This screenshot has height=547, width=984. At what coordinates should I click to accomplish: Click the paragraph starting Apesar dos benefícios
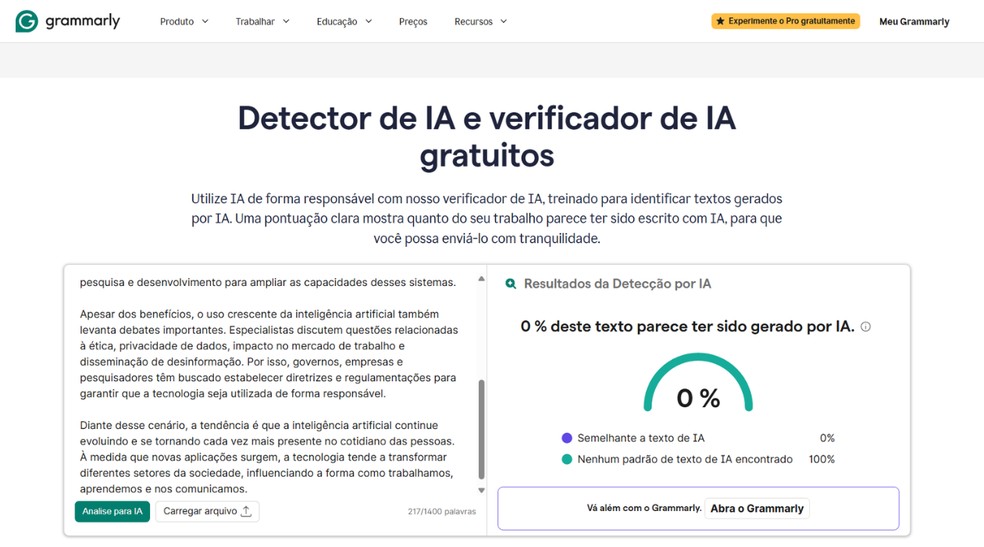pos(269,354)
